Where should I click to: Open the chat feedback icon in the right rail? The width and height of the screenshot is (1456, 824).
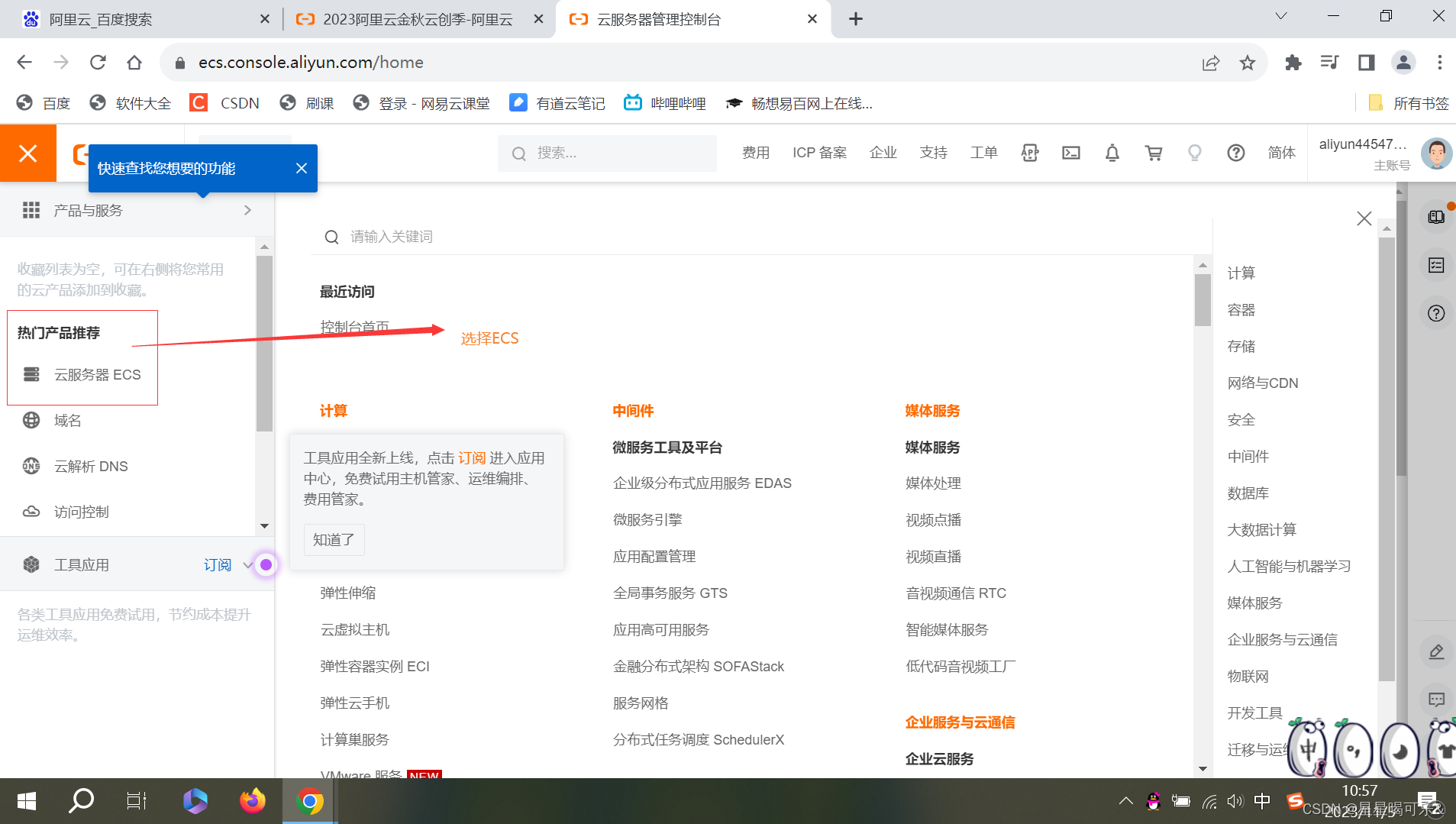coord(1436,700)
